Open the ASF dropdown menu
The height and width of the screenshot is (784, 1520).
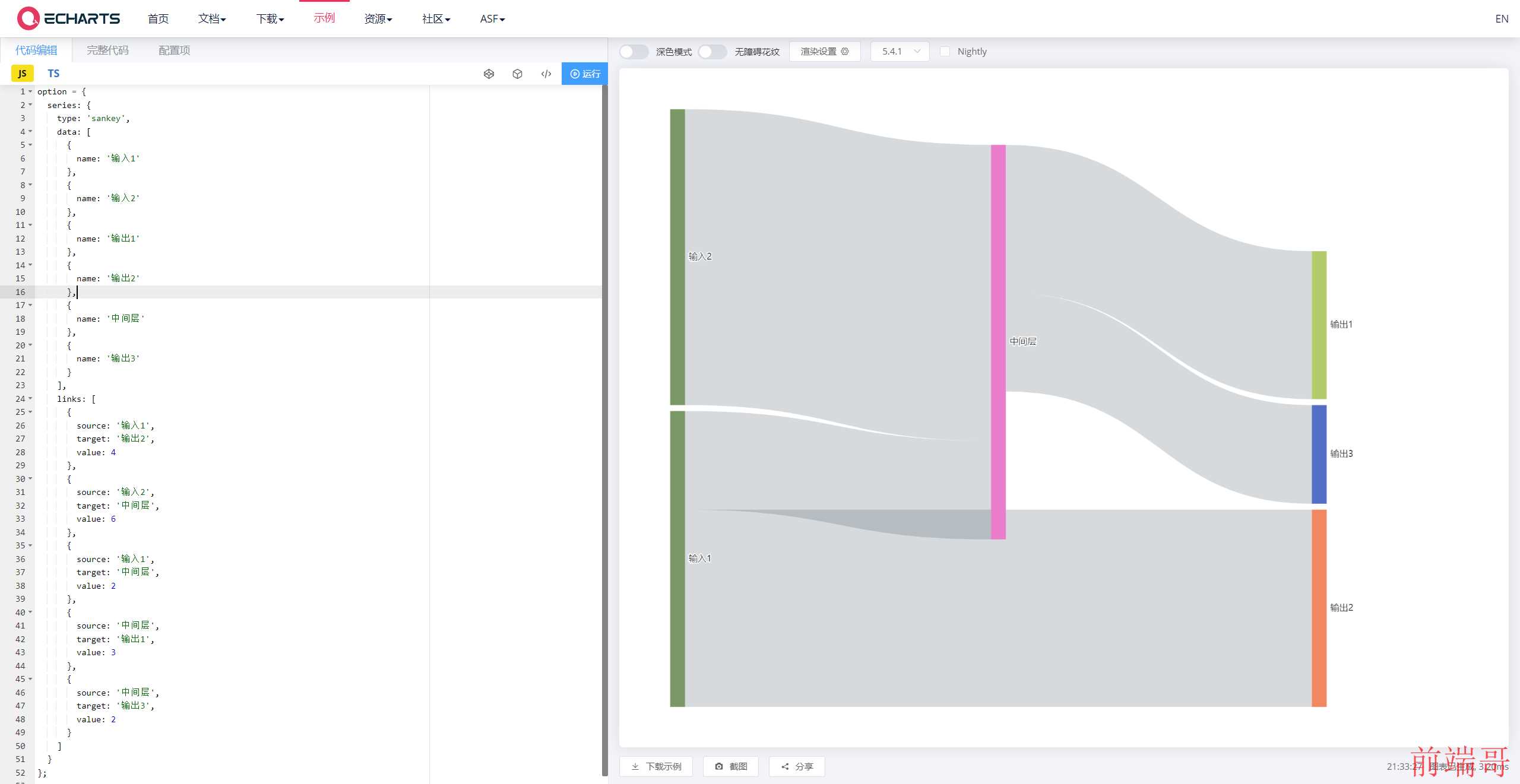coord(492,19)
